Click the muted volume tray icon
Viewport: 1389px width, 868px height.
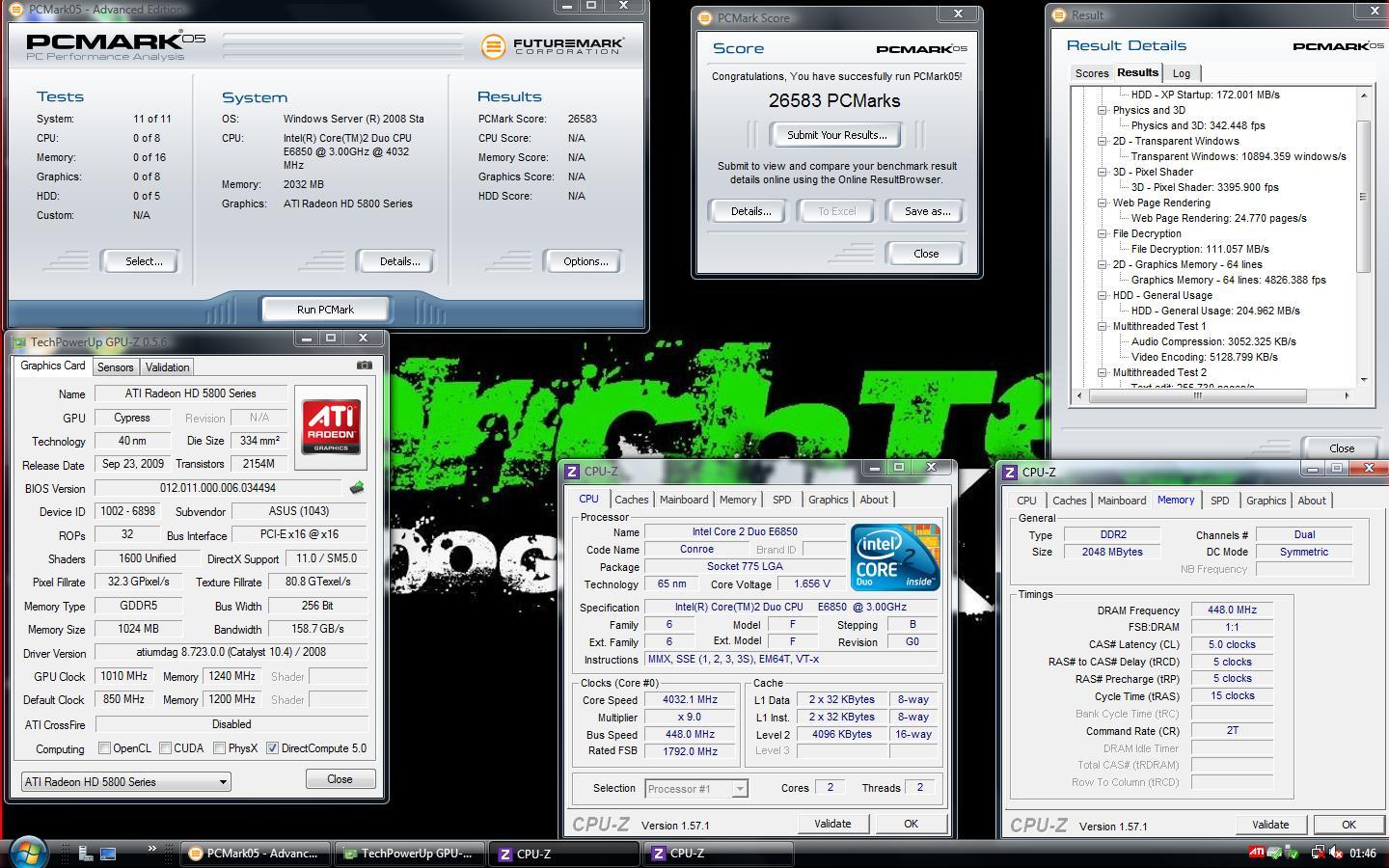pos(1336,853)
